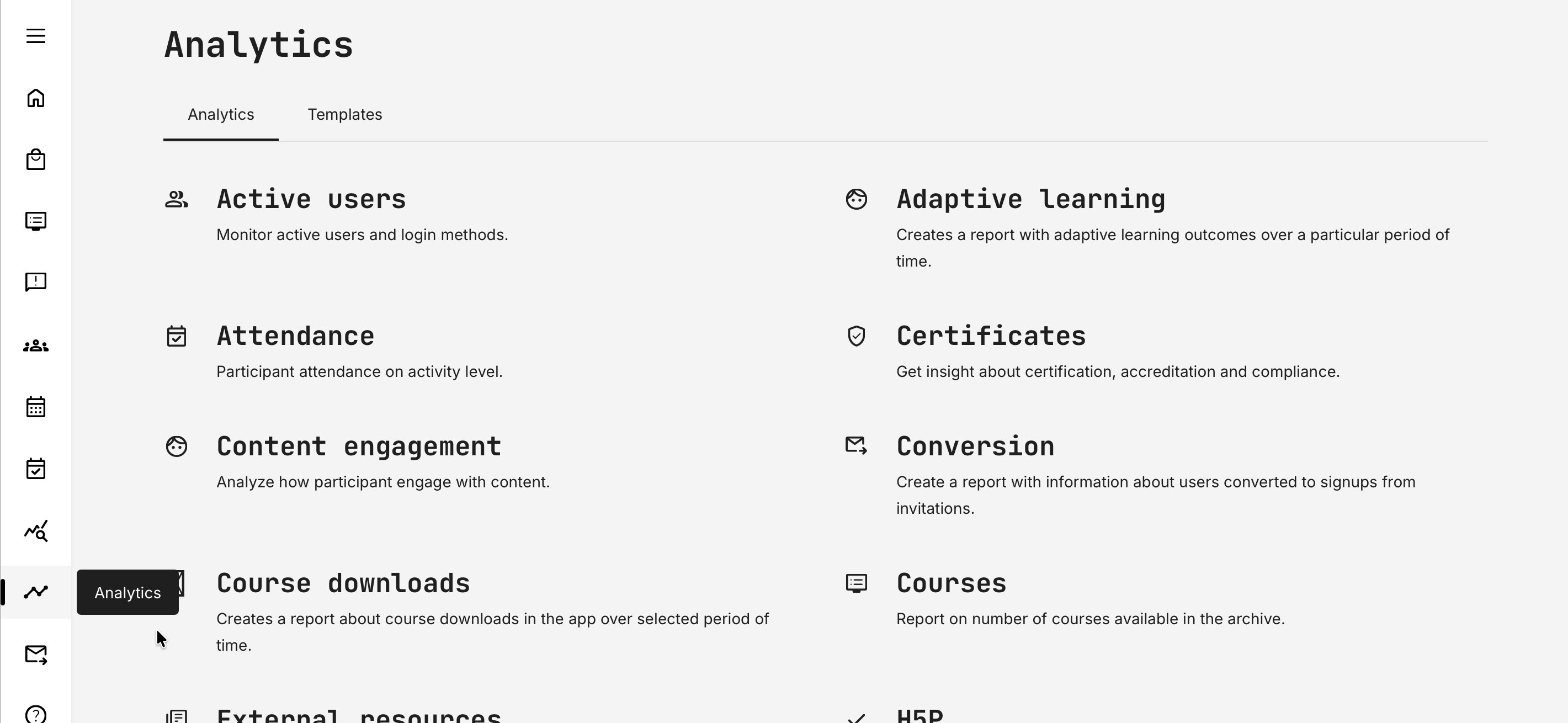This screenshot has height=723, width=1568.
Task: Open the outgoing invitations mail icon
Action: [36, 654]
